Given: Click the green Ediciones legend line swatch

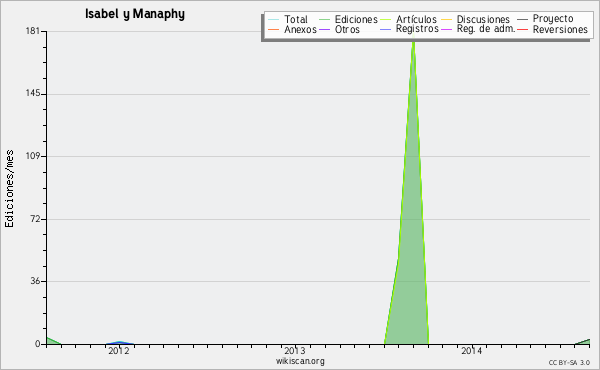Looking at the screenshot, I should pos(324,19).
